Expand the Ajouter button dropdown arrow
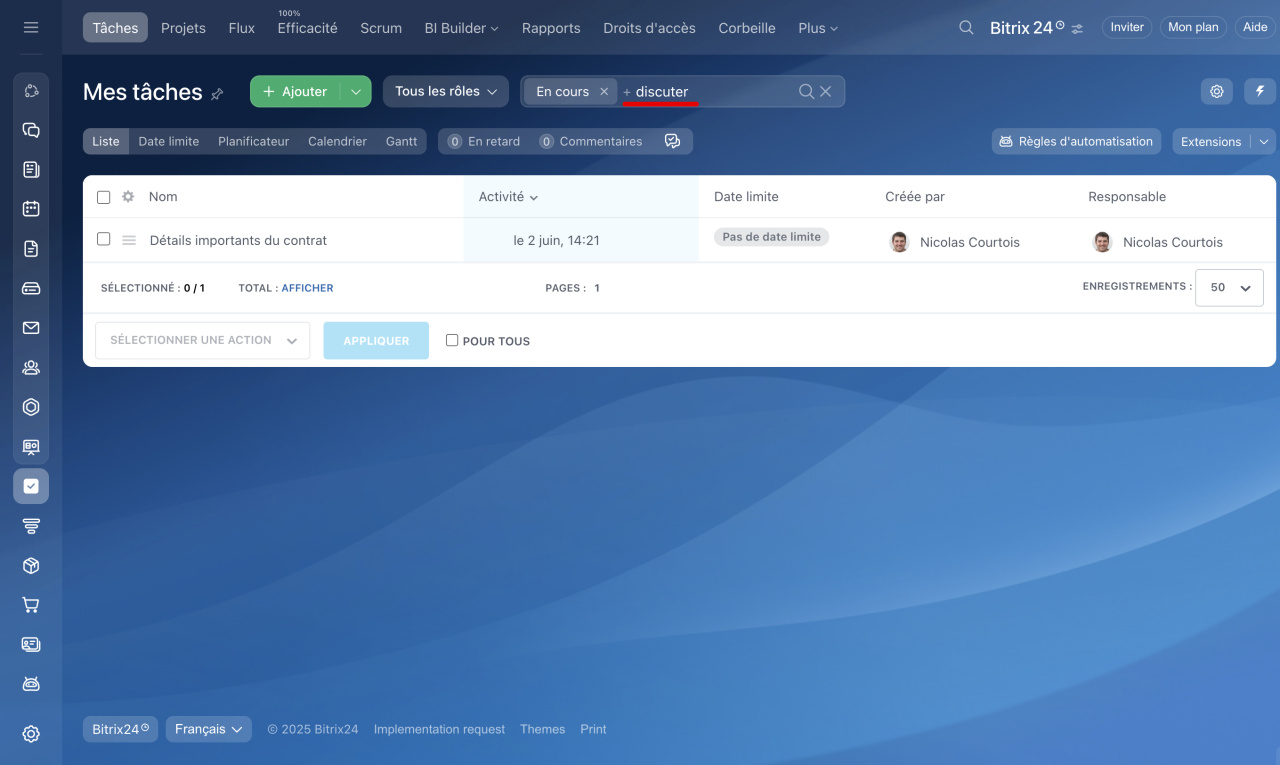 tap(356, 91)
